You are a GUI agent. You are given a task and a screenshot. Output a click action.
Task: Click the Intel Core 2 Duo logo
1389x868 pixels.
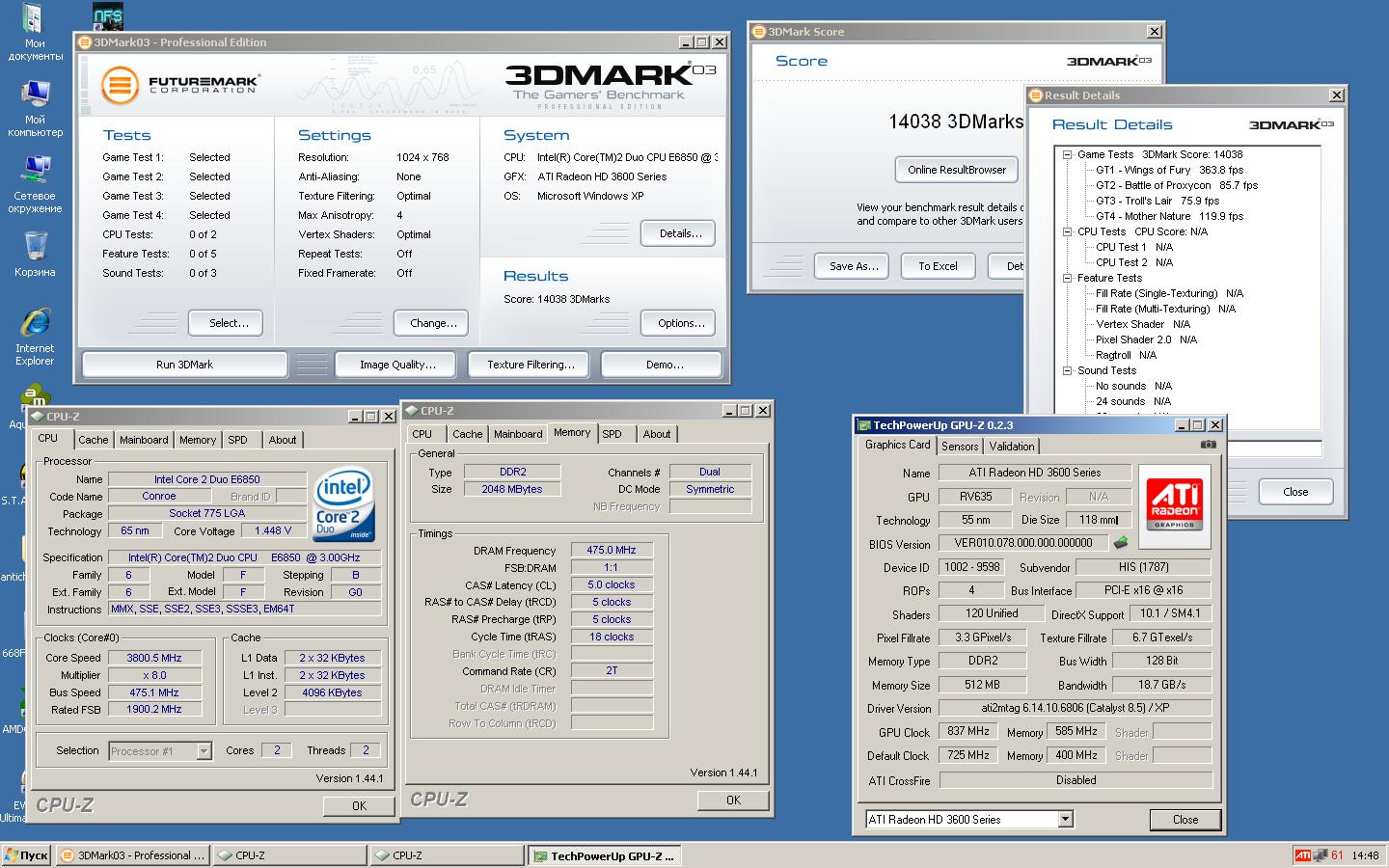344,504
